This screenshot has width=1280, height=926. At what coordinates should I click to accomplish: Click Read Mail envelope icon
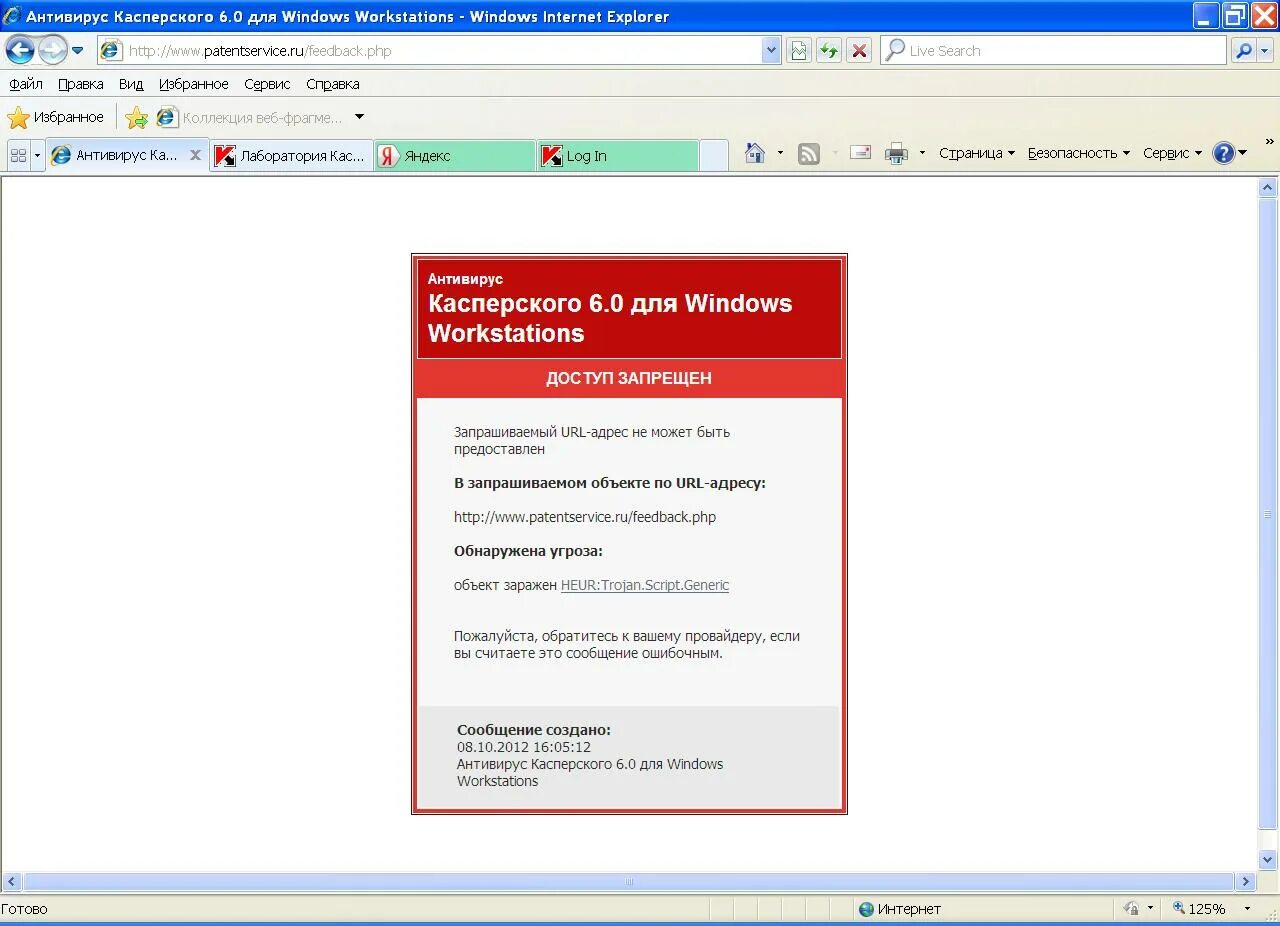(x=860, y=153)
